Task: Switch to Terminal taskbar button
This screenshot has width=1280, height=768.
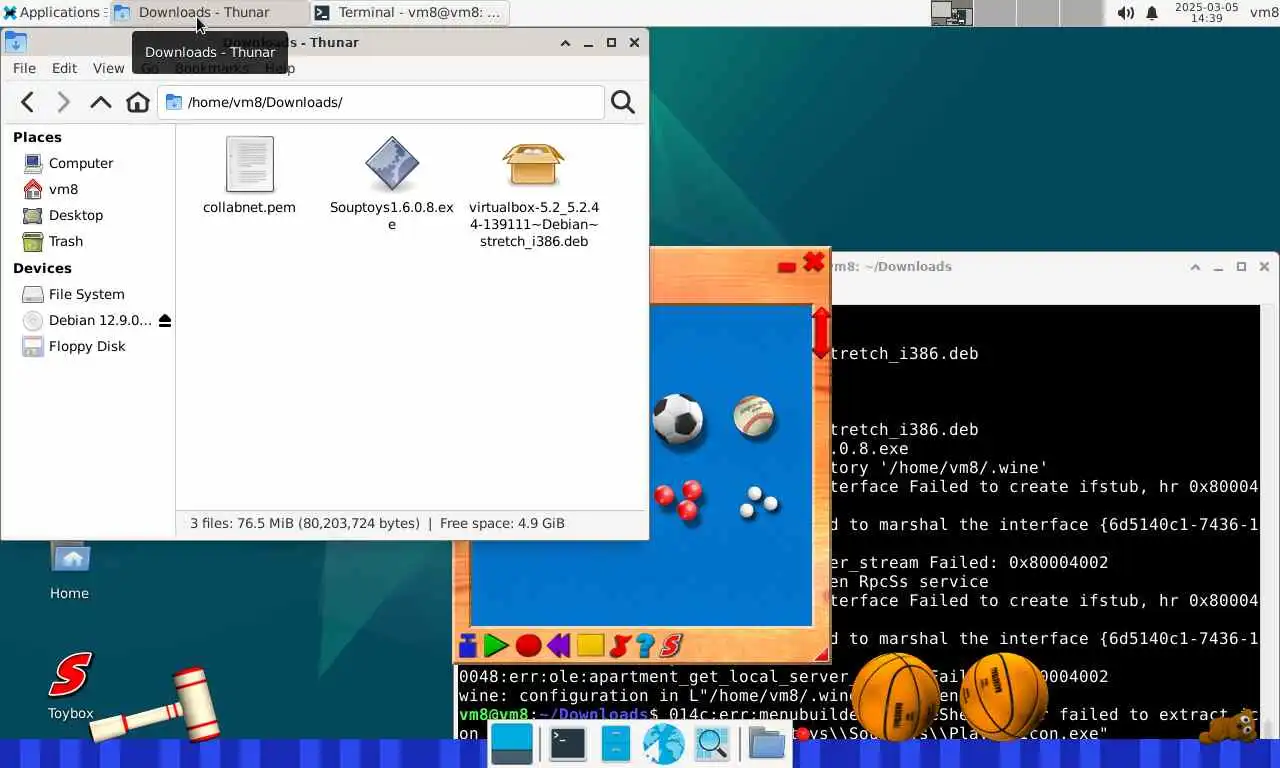Action: [410, 12]
